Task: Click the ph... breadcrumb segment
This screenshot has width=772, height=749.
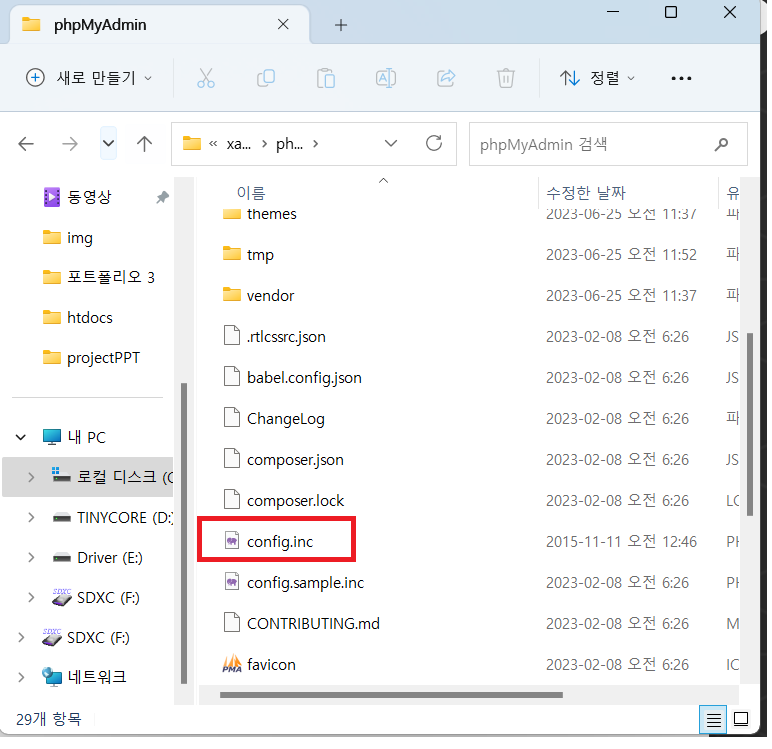Action: point(289,144)
